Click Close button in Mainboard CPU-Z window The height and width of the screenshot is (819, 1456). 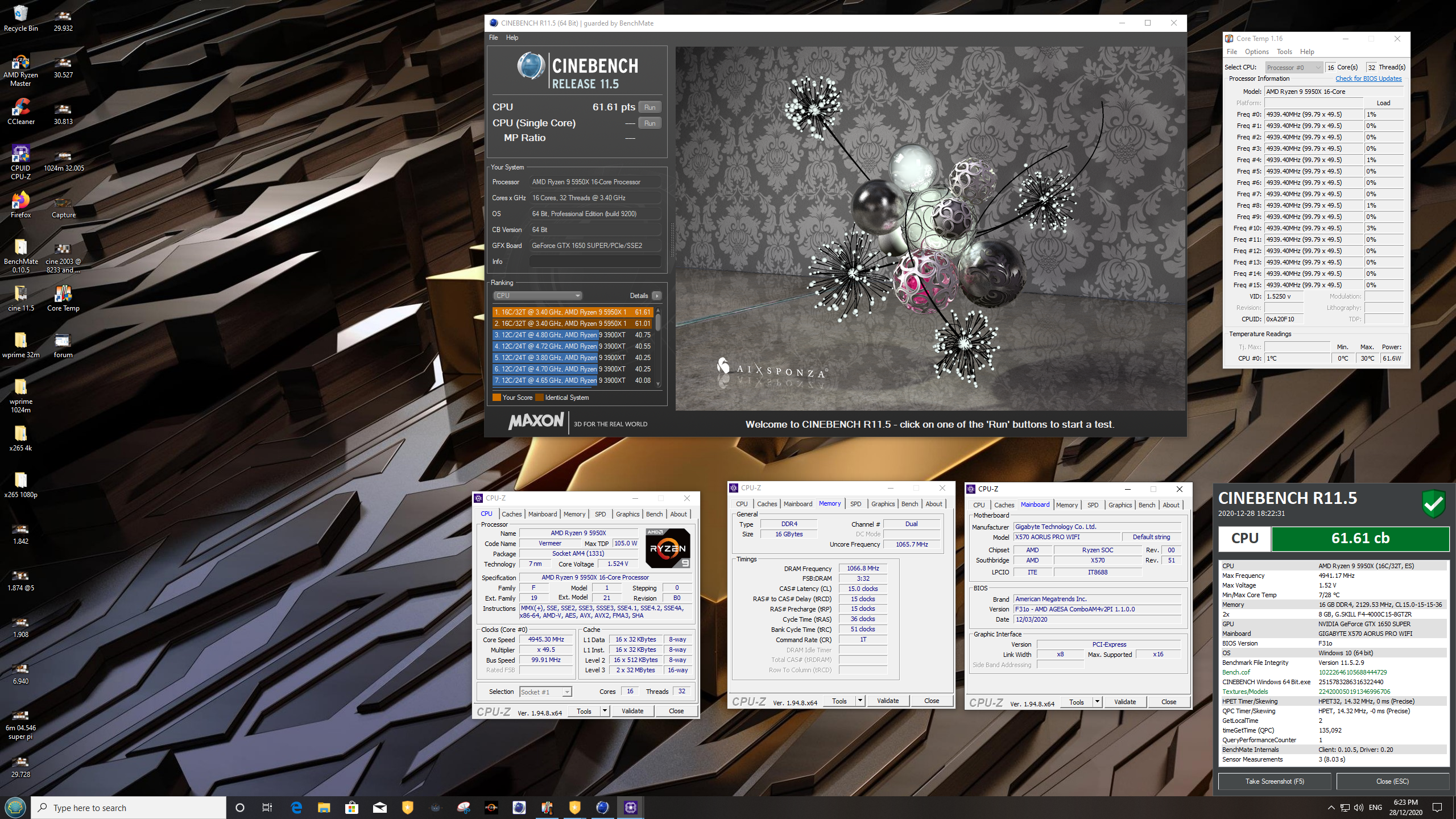(1169, 702)
